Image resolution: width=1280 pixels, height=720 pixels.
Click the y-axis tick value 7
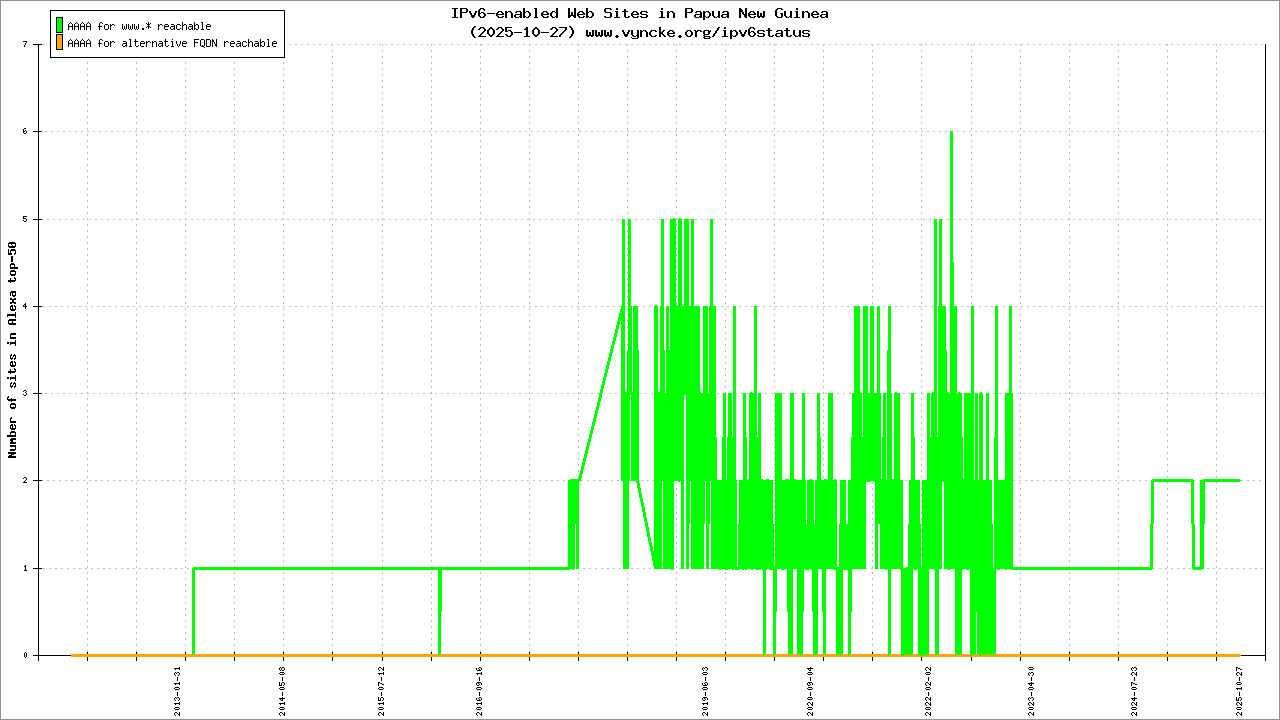click(35, 44)
